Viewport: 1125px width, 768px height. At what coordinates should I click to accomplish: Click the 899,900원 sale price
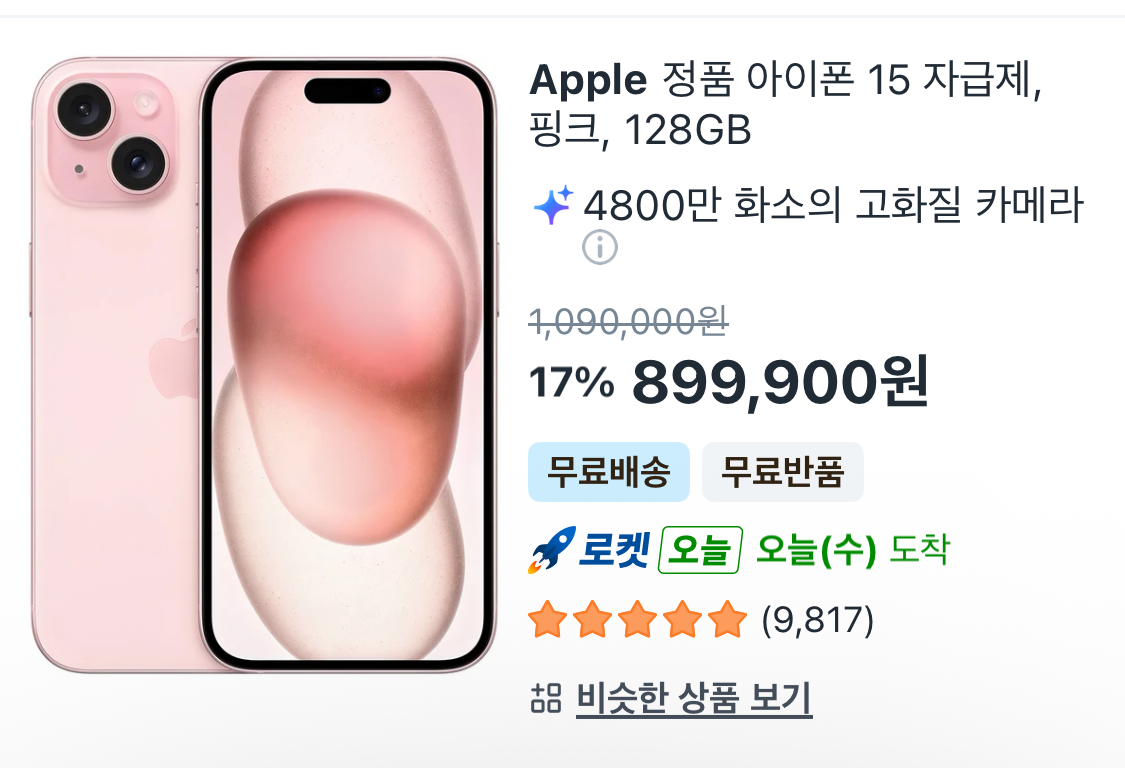(781, 381)
